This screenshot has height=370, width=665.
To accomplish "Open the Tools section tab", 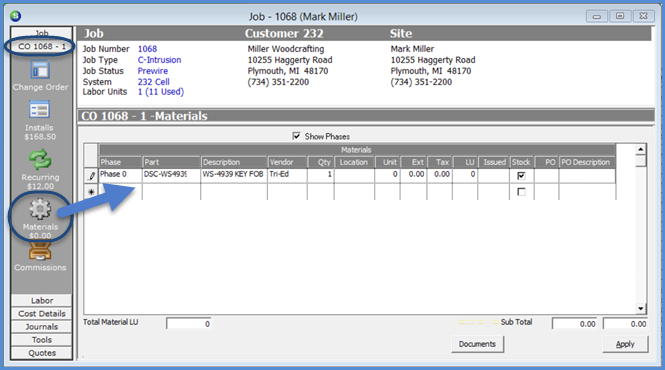I will (42, 340).
